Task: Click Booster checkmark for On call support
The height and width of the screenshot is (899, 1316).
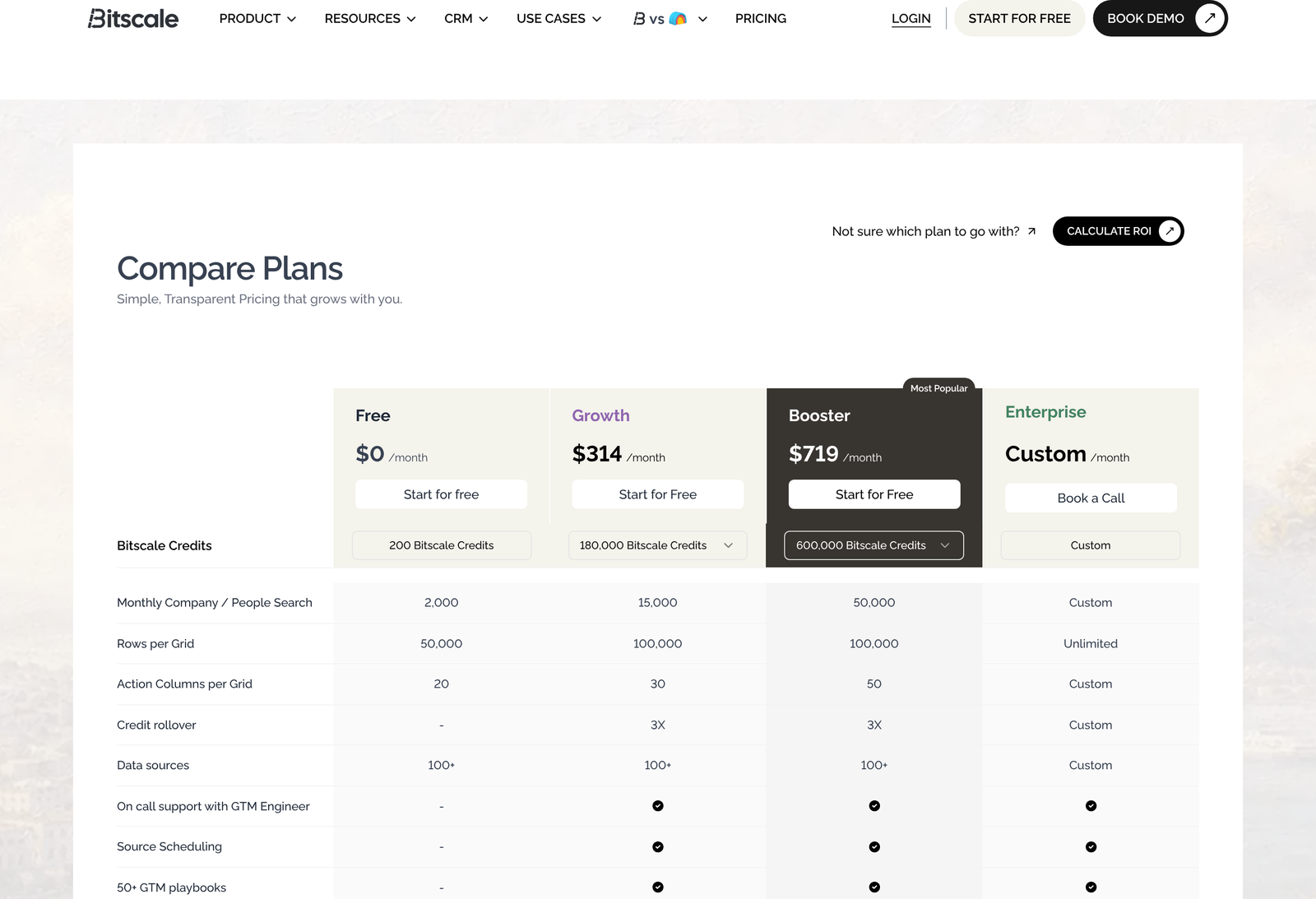Action: click(x=874, y=806)
